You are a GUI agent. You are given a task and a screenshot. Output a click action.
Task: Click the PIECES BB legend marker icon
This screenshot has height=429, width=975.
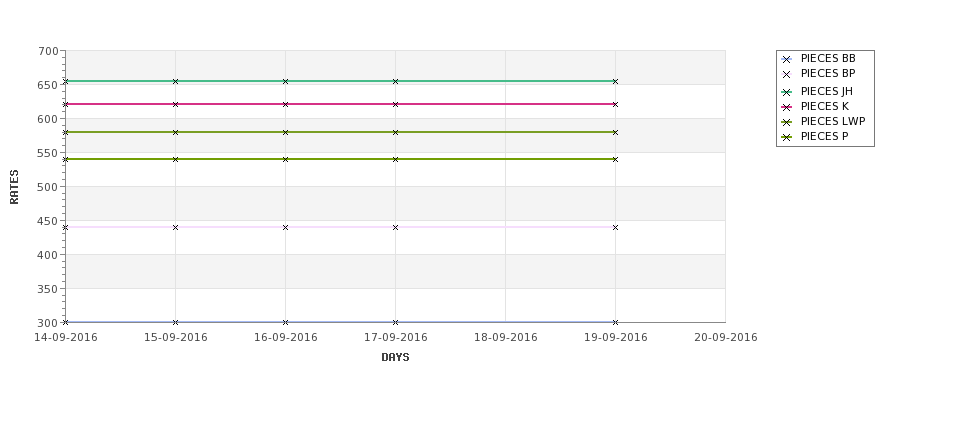point(786,60)
